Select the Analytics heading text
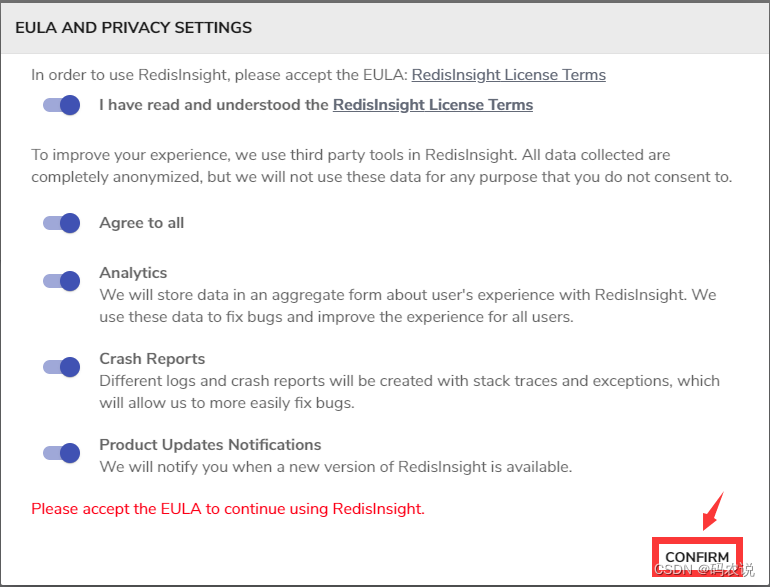This screenshot has height=587, width=770. point(133,273)
